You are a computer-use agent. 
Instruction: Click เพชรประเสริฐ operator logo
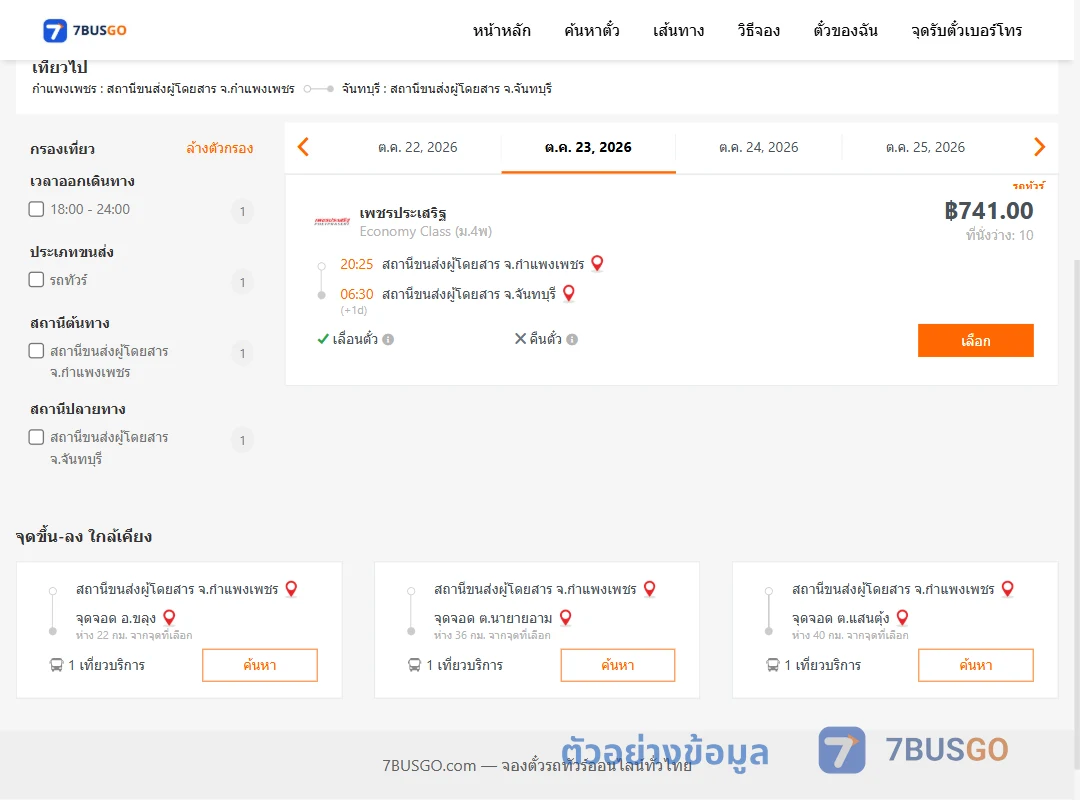(332, 221)
